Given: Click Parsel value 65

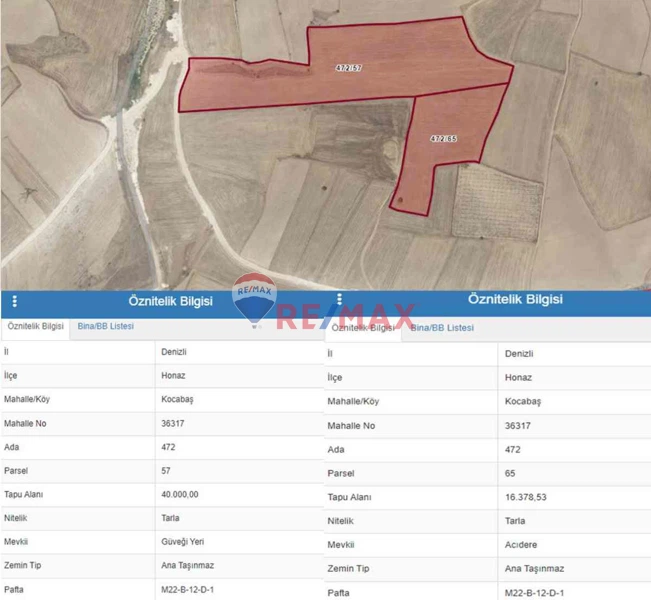Looking at the screenshot, I should tap(510, 473).
